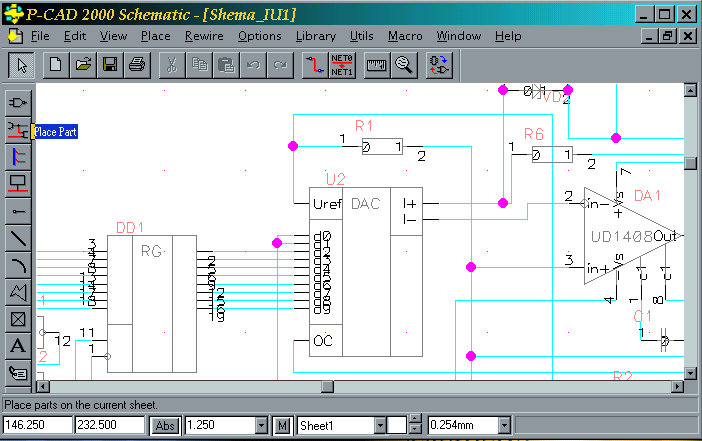702x441 pixels.
Task: Select the Place Pin tool
Action: (18, 211)
